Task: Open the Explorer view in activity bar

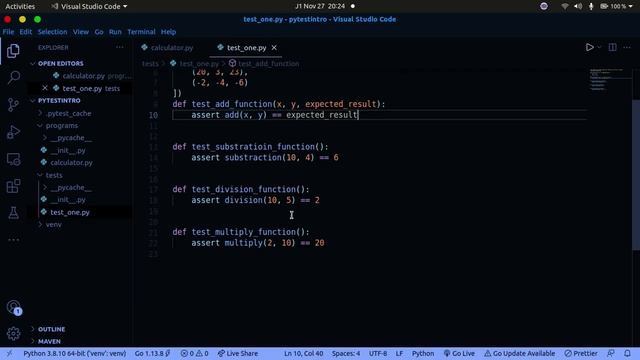Action: point(13,51)
